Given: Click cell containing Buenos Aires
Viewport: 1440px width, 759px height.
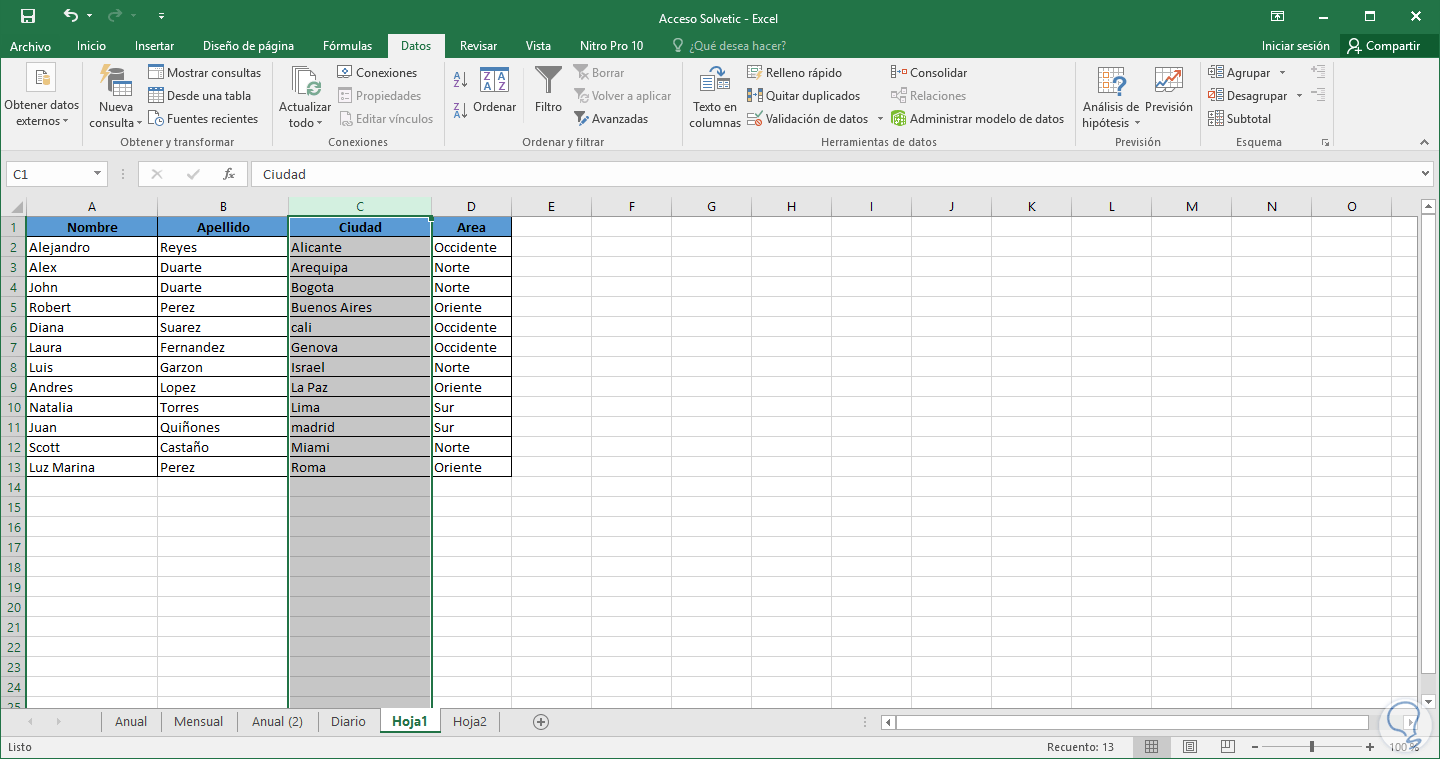Looking at the screenshot, I should tap(360, 307).
